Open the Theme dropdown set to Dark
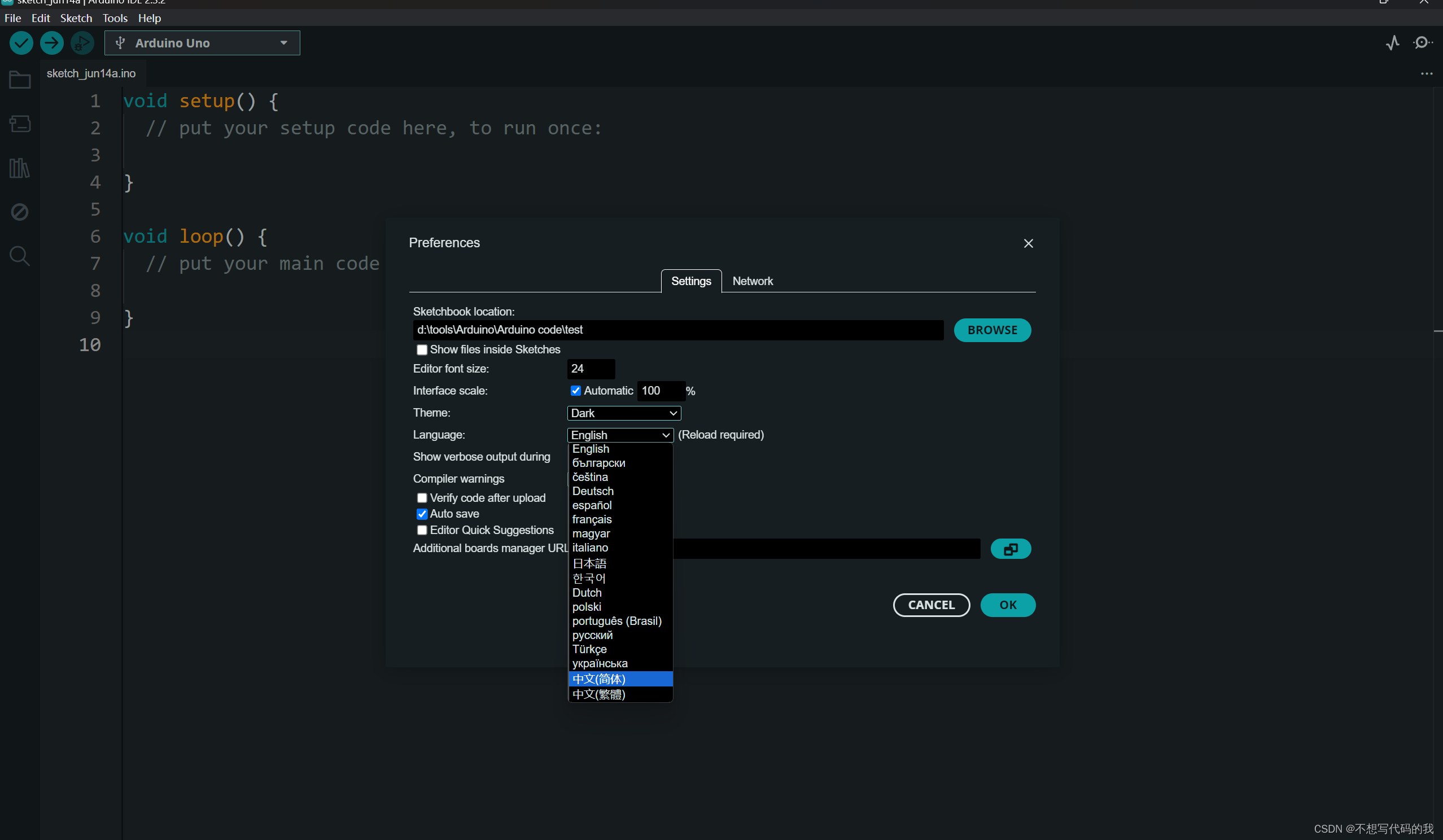Viewport: 1443px width, 840px height. coord(624,413)
